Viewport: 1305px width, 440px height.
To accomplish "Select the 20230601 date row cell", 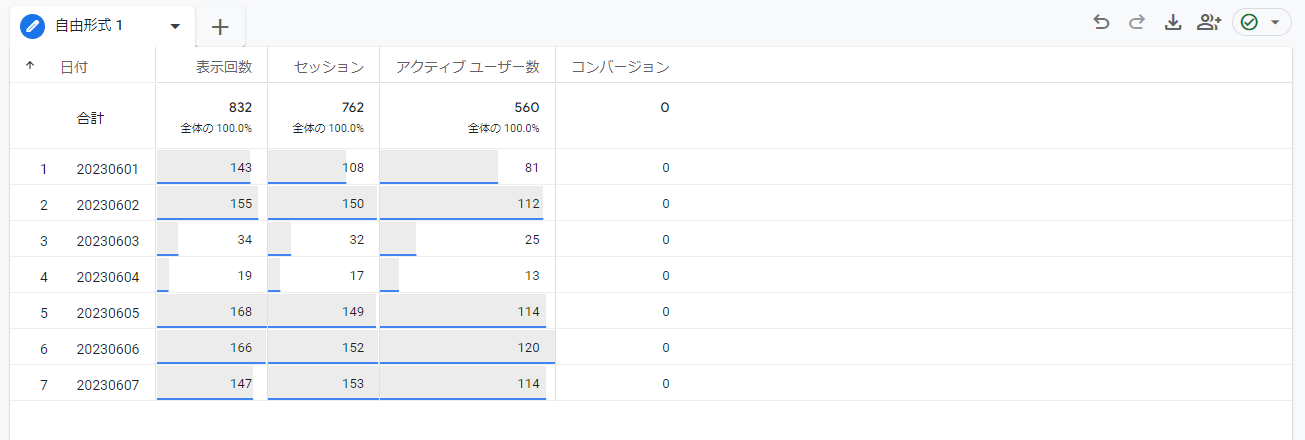I will 107,168.
